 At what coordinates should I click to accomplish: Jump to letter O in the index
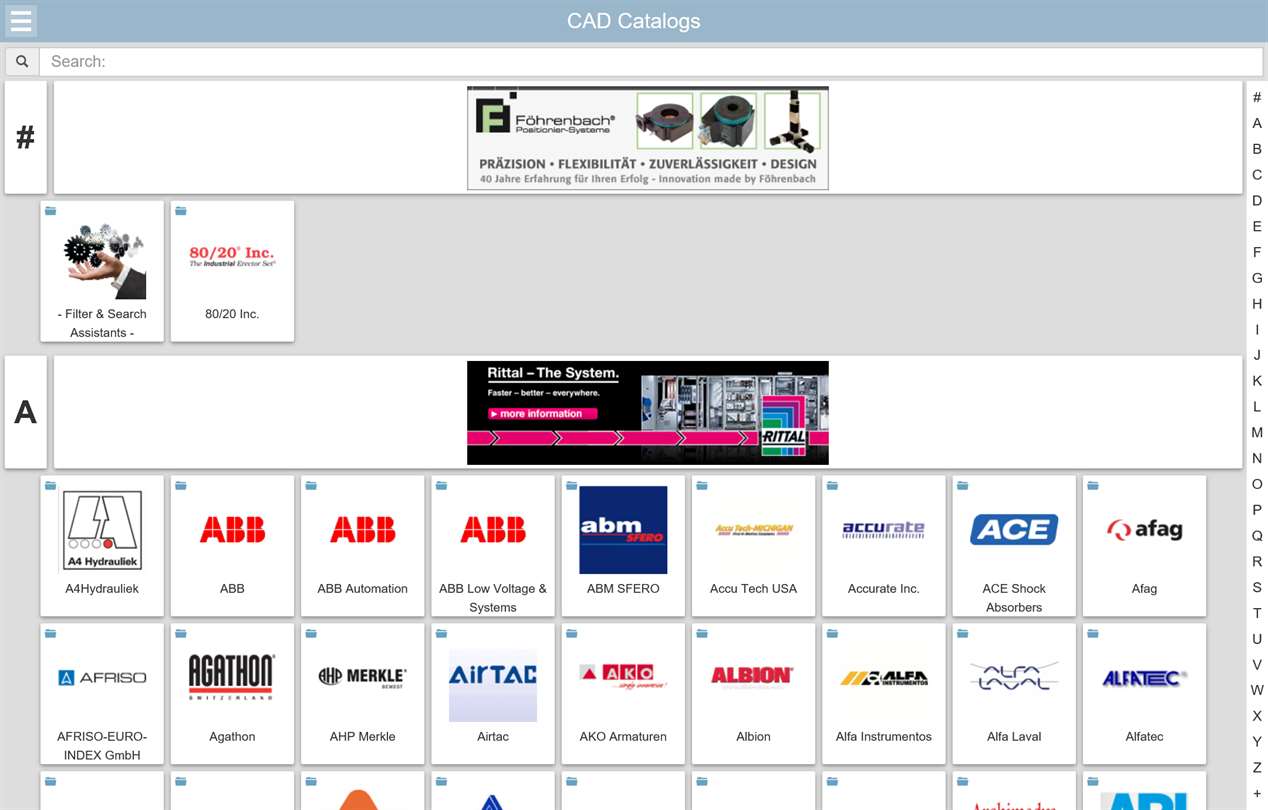coord(1257,484)
